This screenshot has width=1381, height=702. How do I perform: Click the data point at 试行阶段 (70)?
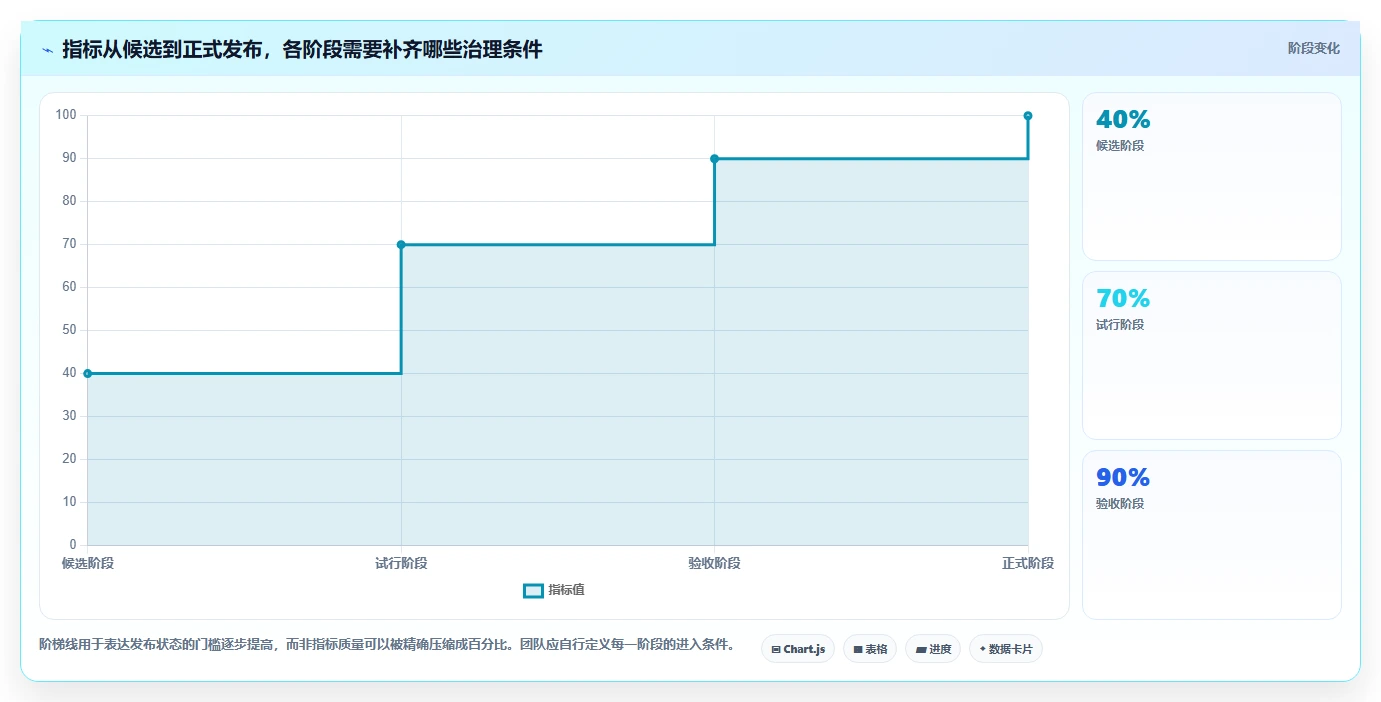click(401, 244)
